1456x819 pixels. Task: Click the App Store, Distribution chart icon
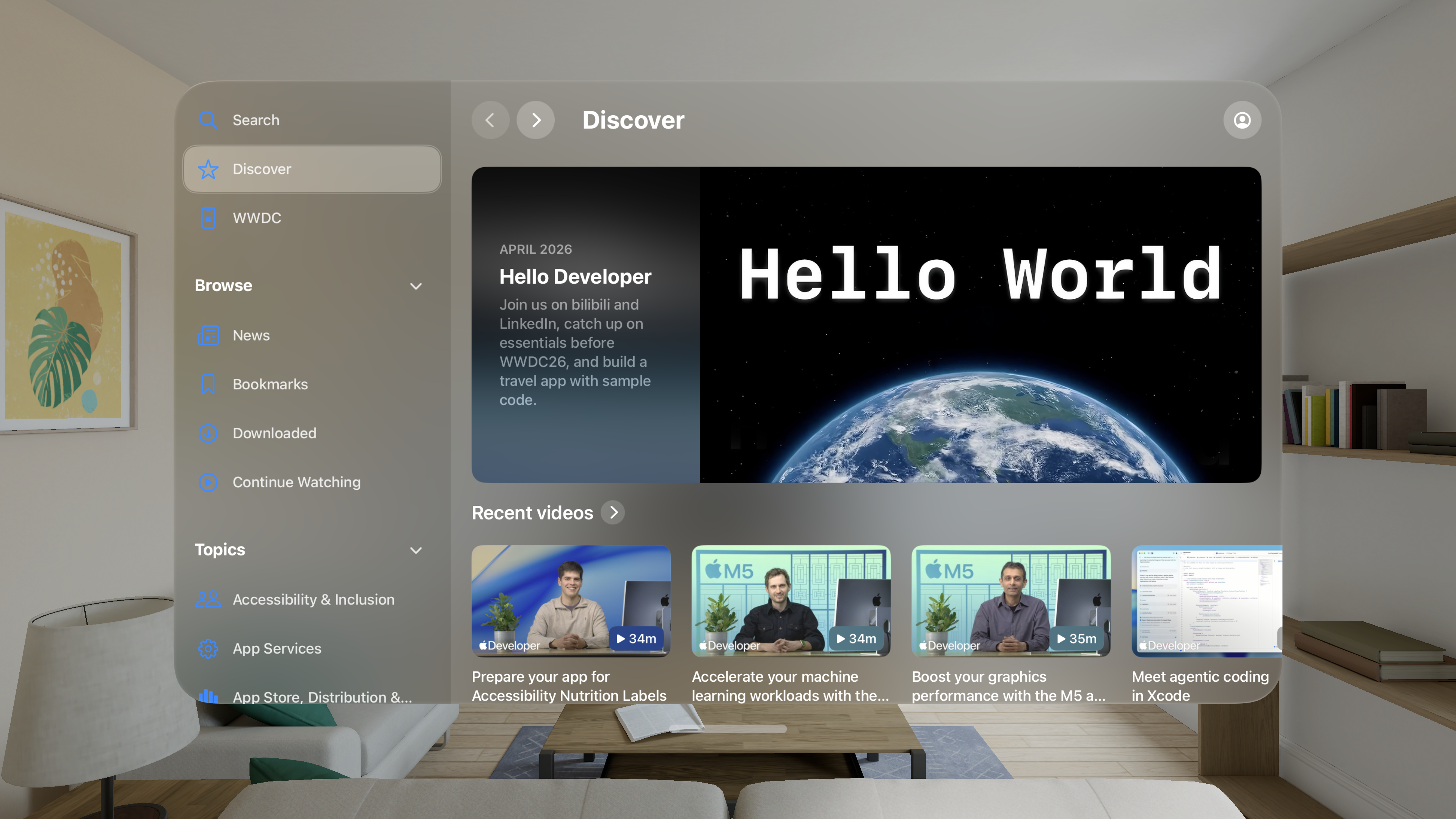[208, 697]
